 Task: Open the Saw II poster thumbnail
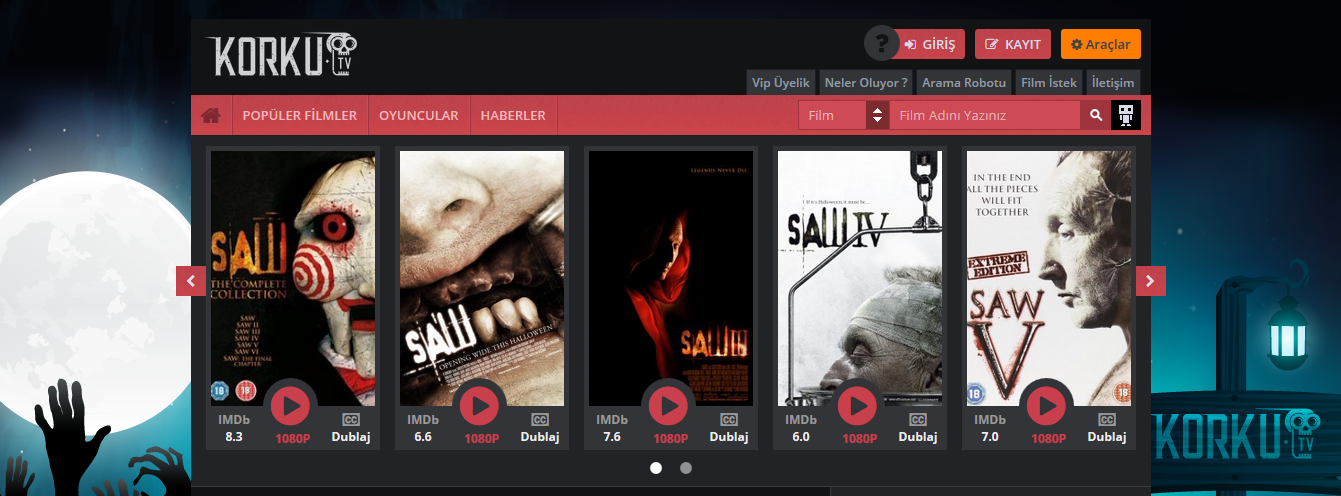(482, 278)
